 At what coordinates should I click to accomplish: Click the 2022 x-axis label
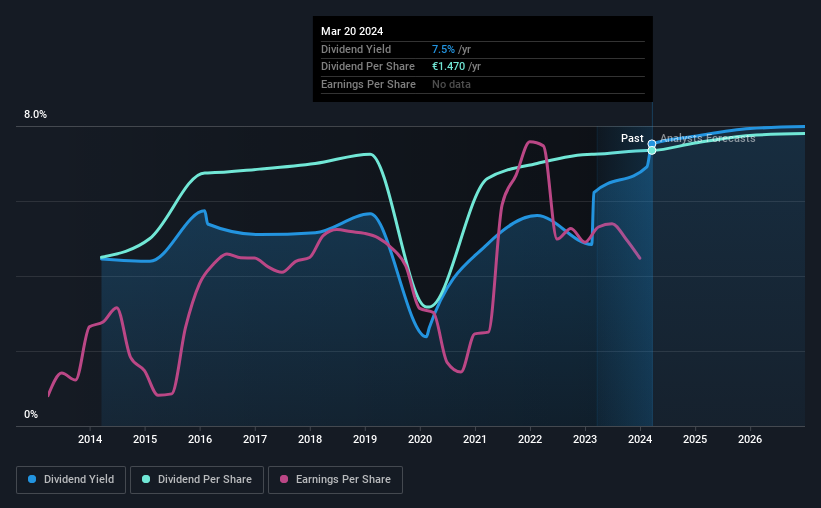(x=530, y=439)
